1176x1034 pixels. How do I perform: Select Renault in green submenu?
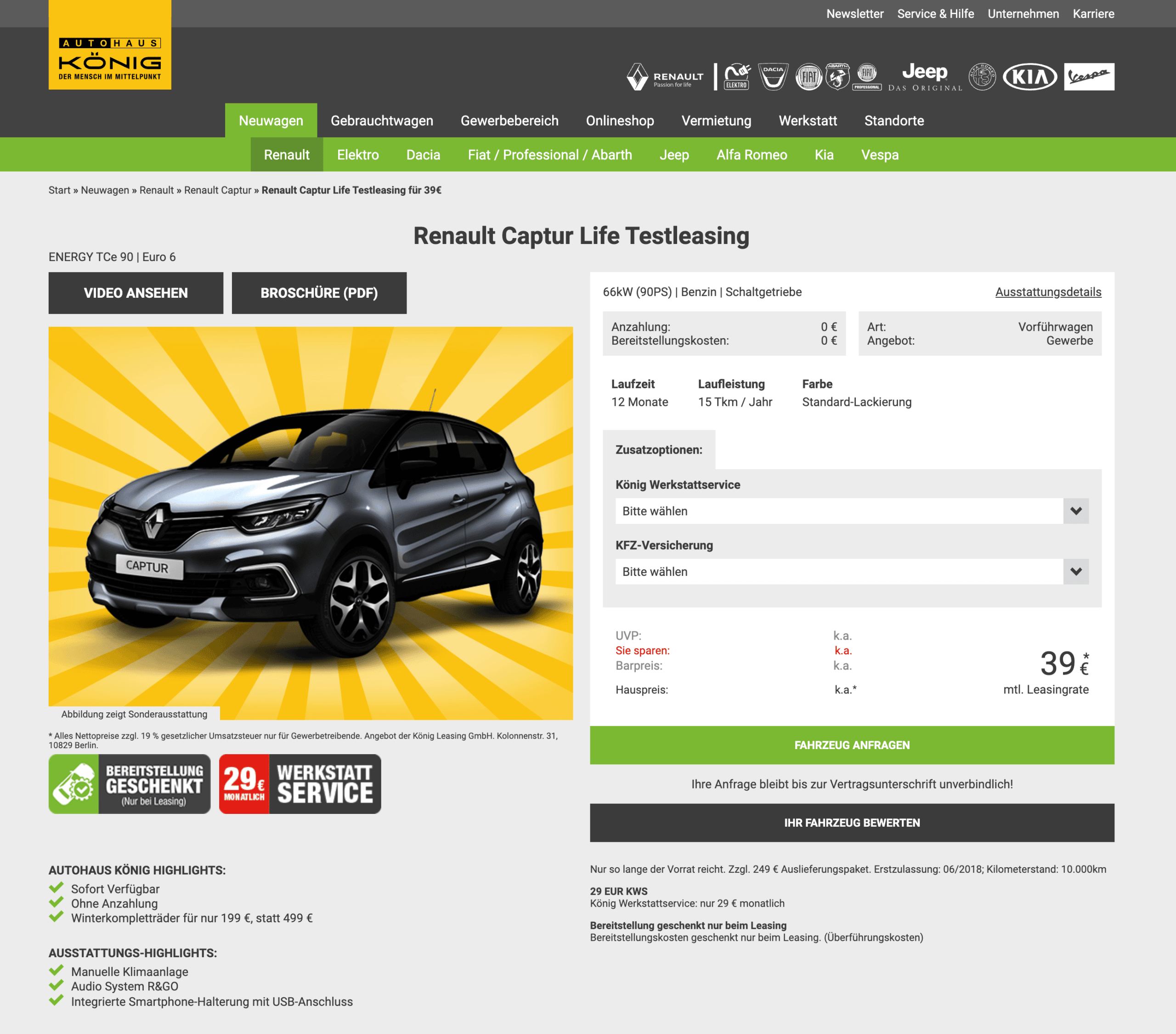[287, 154]
